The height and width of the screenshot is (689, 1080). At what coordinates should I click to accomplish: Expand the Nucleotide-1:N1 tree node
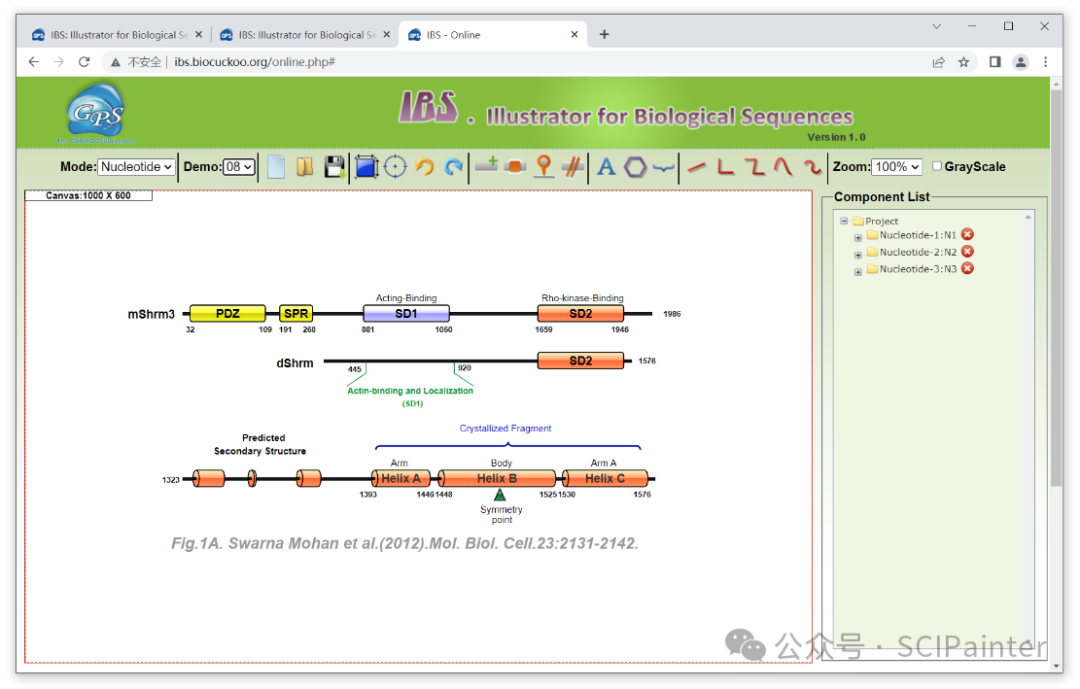[x=858, y=237]
